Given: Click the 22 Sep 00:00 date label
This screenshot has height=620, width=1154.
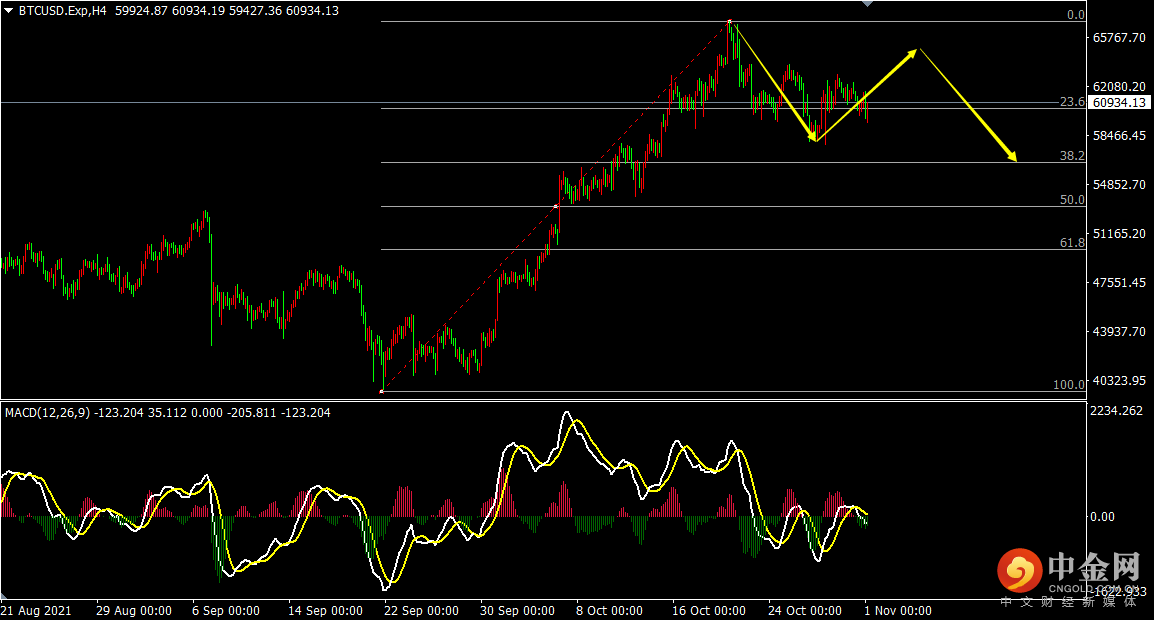Looking at the screenshot, I should point(421,610).
